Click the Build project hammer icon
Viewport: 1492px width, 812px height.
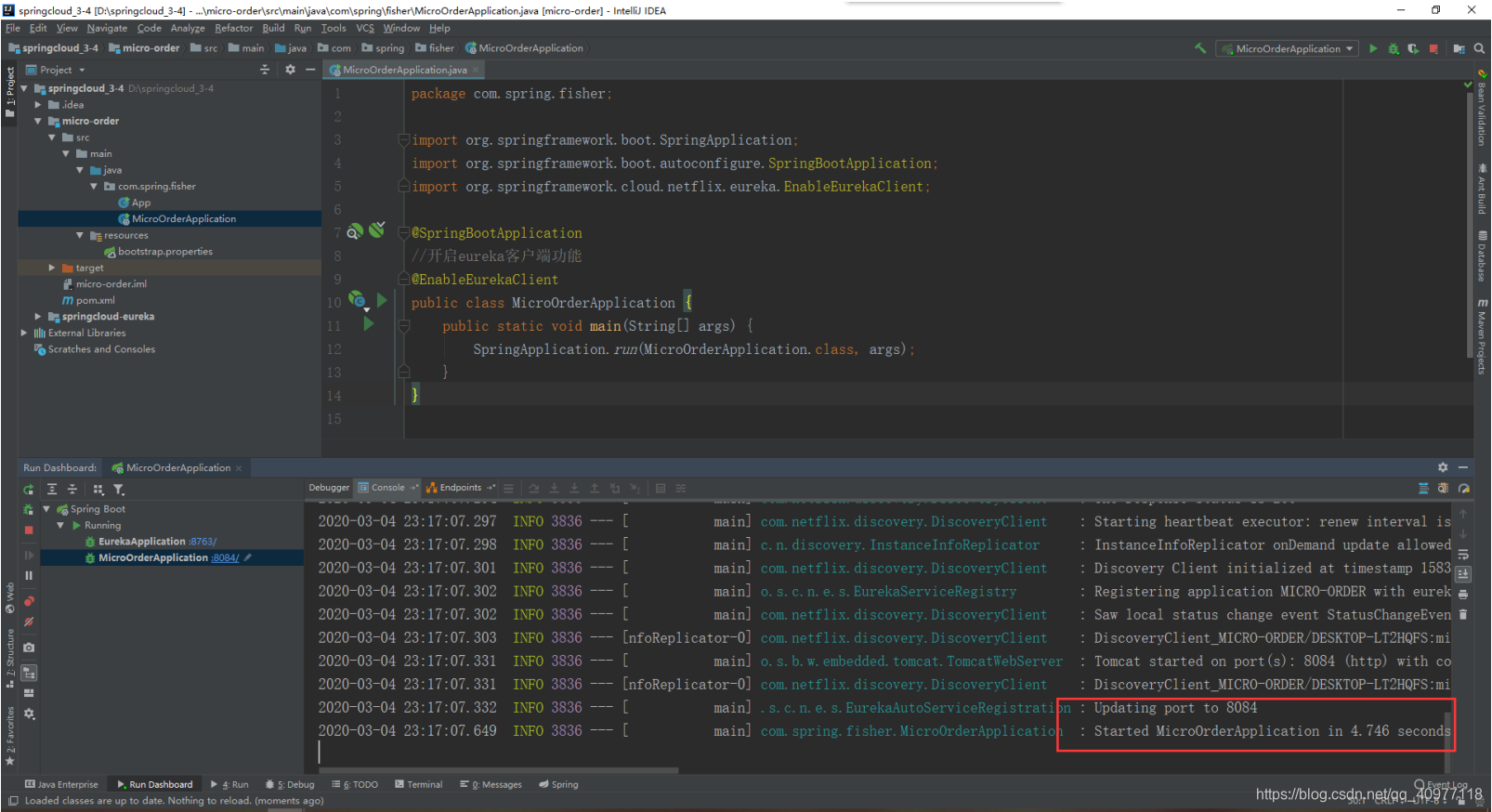coord(1200,48)
